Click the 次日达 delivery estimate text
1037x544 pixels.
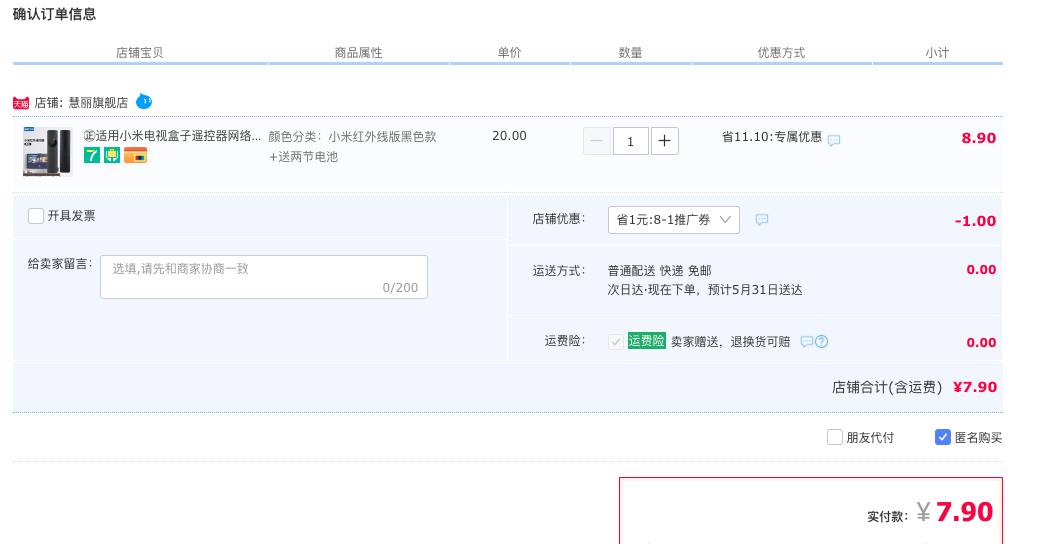point(705,290)
